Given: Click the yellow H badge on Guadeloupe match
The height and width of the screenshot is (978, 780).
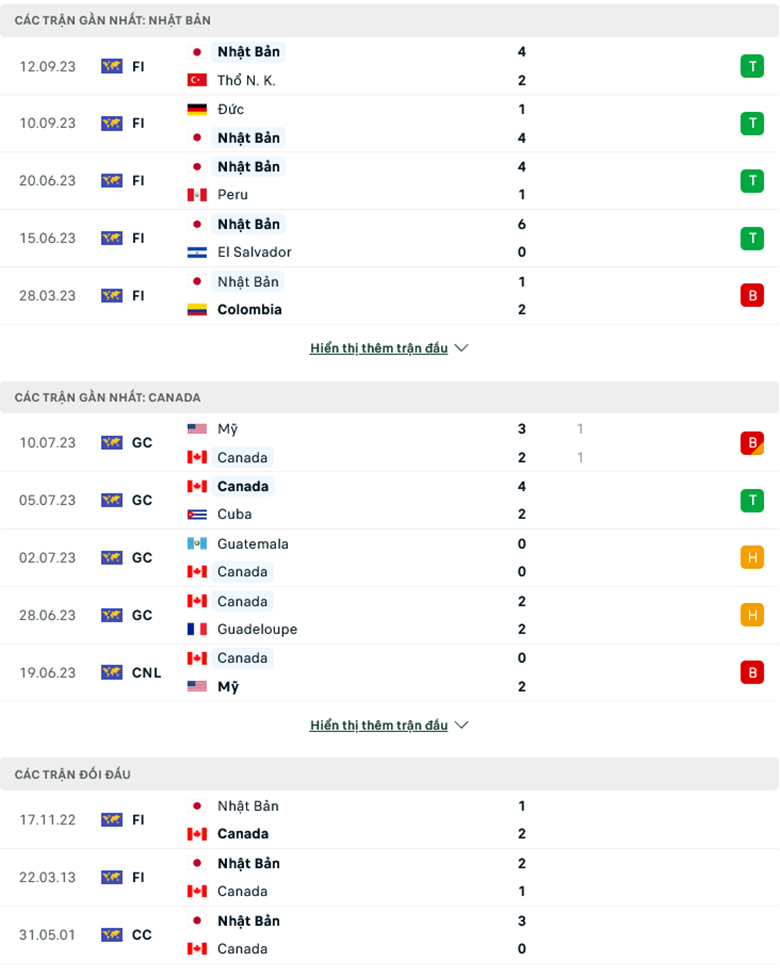Looking at the screenshot, I should (753, 615).
